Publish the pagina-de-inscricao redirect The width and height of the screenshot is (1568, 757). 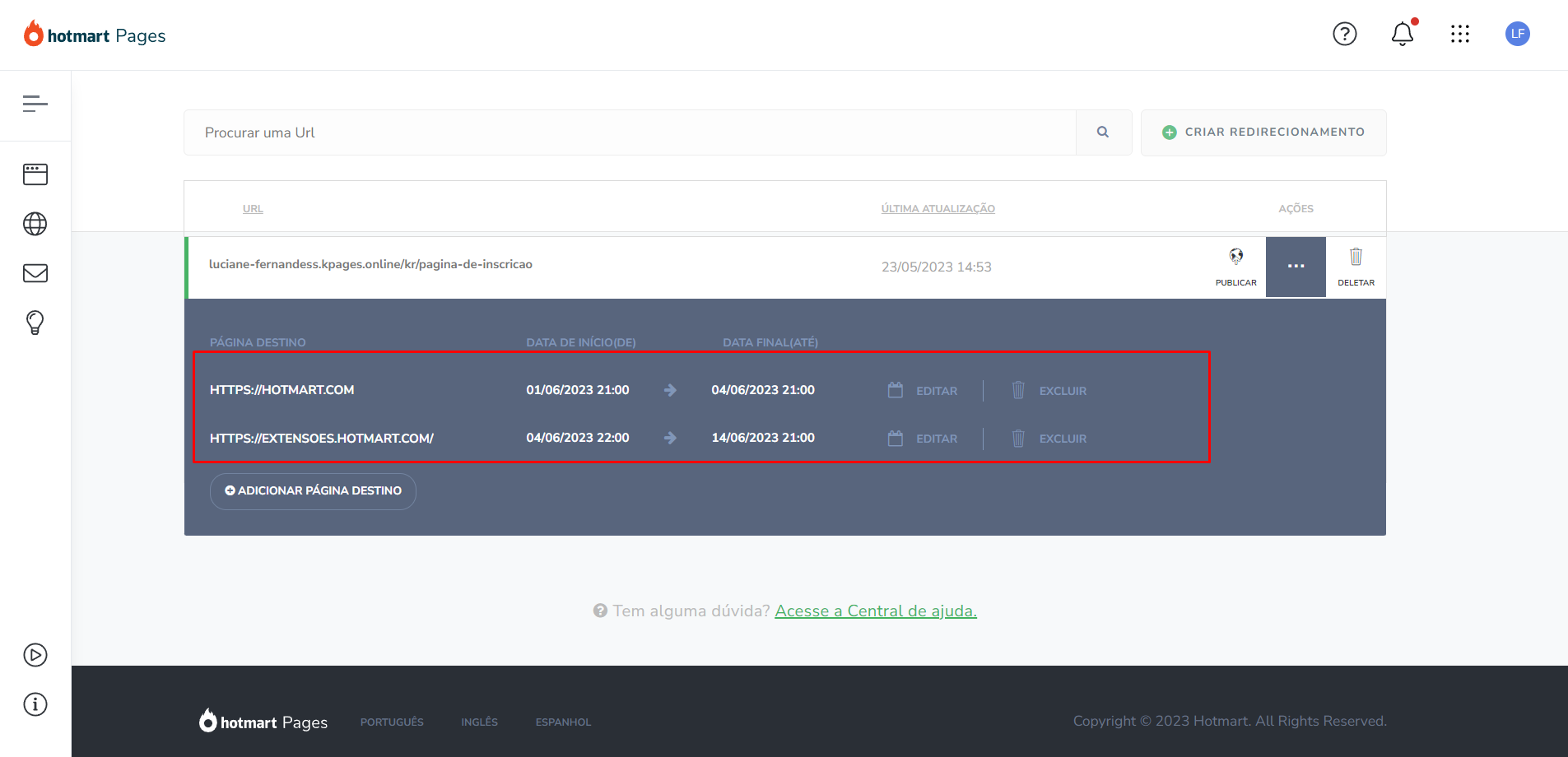1236,267
